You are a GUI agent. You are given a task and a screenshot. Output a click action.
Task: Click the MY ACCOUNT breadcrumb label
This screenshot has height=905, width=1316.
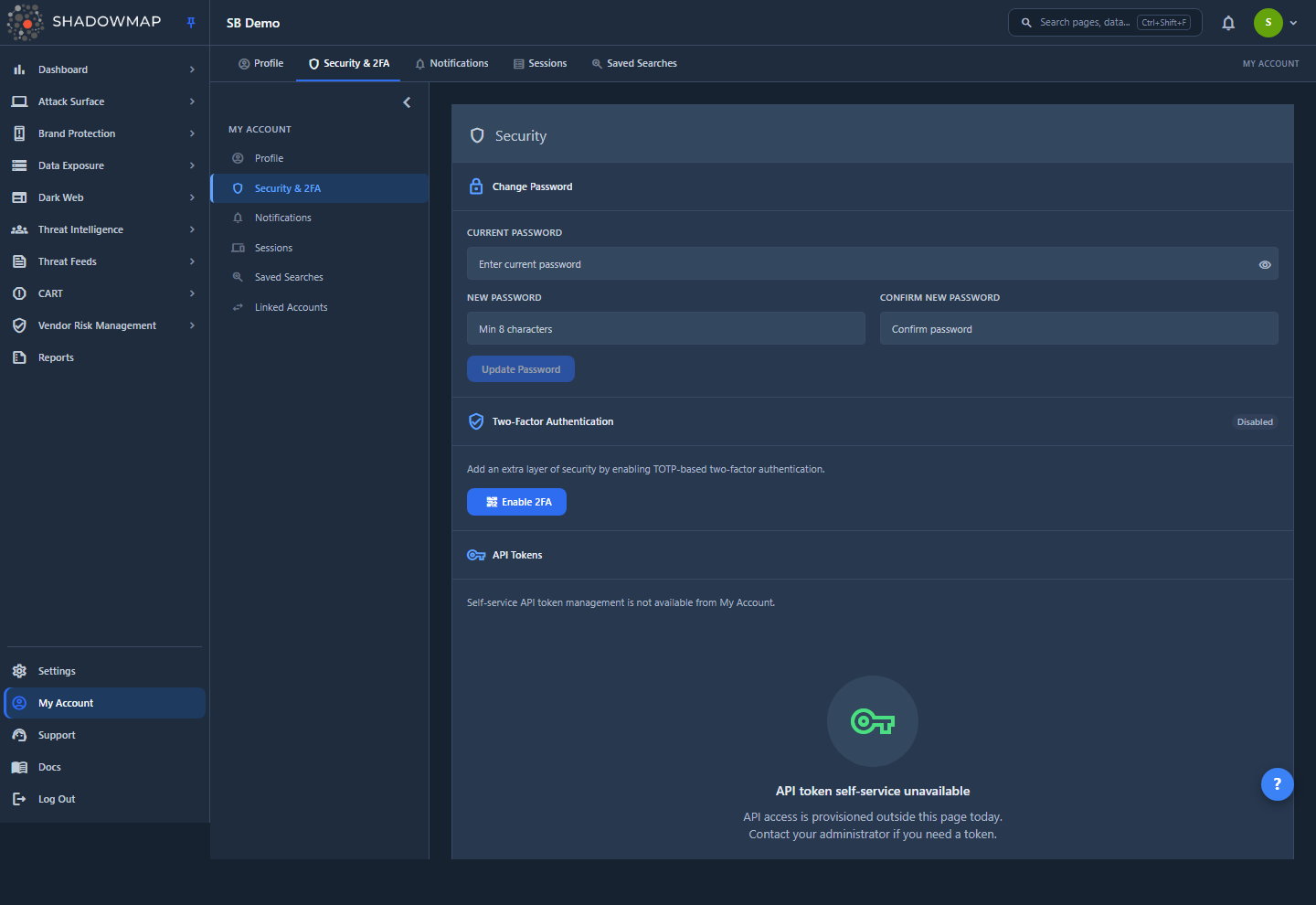pos(1270,64)
